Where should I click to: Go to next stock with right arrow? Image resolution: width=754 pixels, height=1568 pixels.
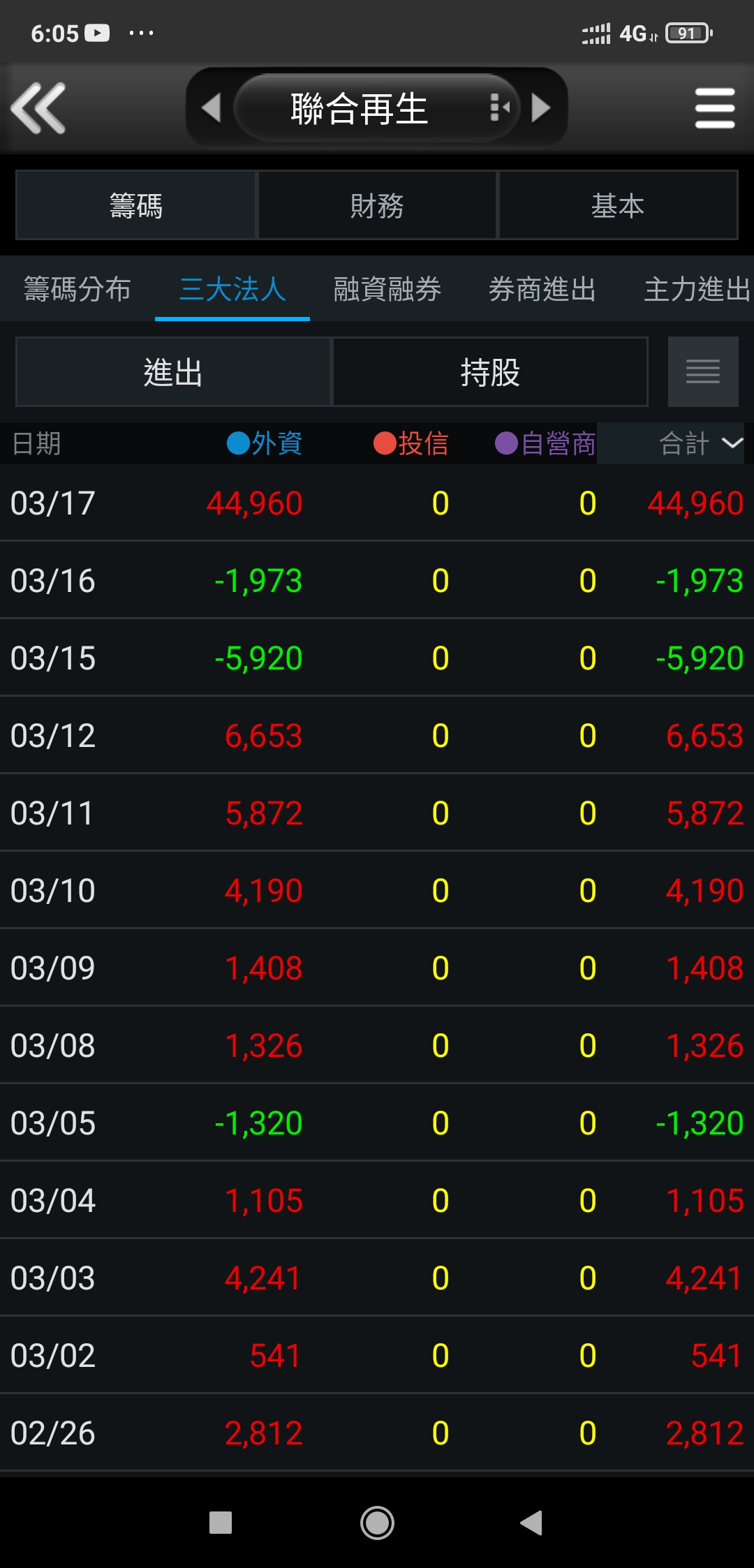541,108
